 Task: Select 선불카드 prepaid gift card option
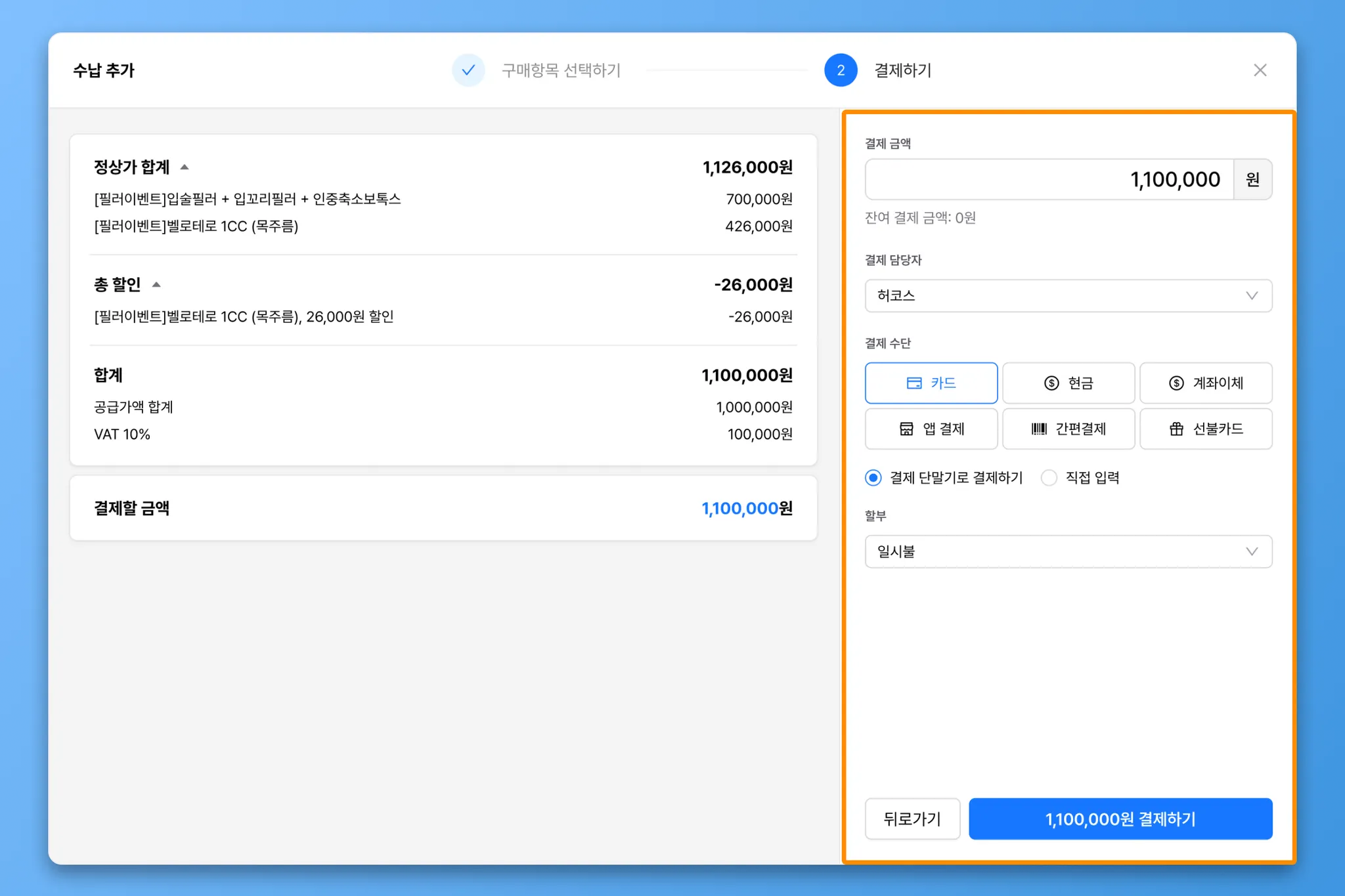coord(1205,429)
